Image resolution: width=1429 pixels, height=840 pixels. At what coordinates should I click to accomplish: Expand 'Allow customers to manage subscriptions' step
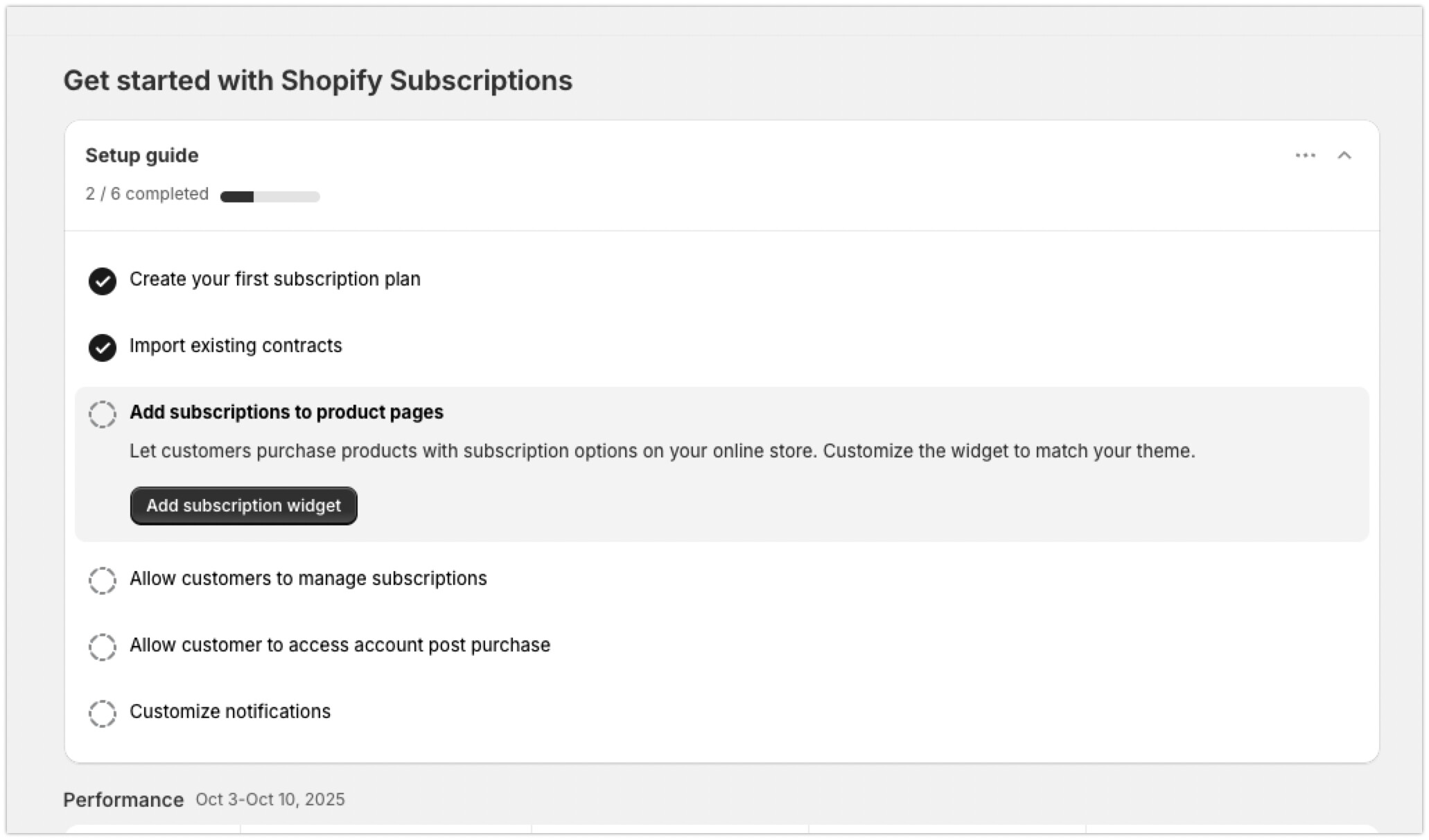[x=308, y=579]
